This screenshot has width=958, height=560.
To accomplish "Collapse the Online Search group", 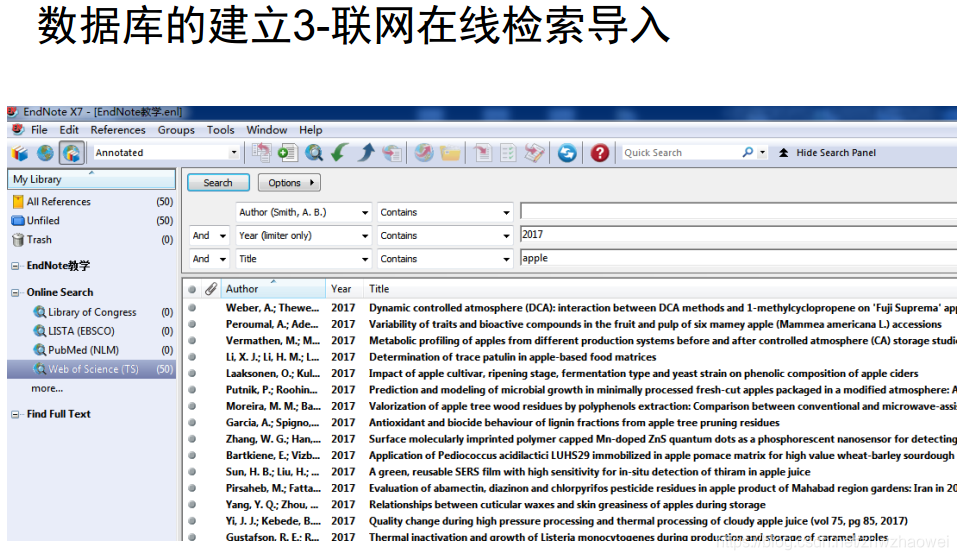I will point(15,293).
